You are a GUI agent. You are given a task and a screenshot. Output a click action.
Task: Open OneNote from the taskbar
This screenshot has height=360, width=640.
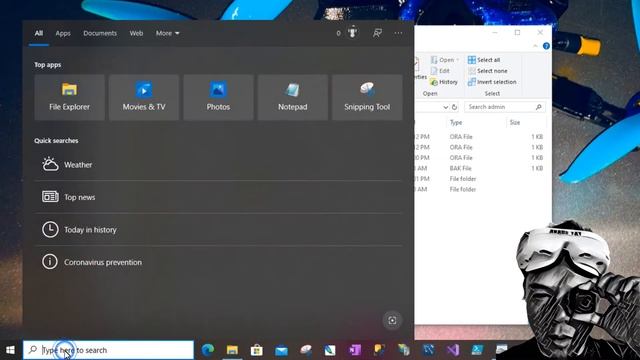[355, 350]
